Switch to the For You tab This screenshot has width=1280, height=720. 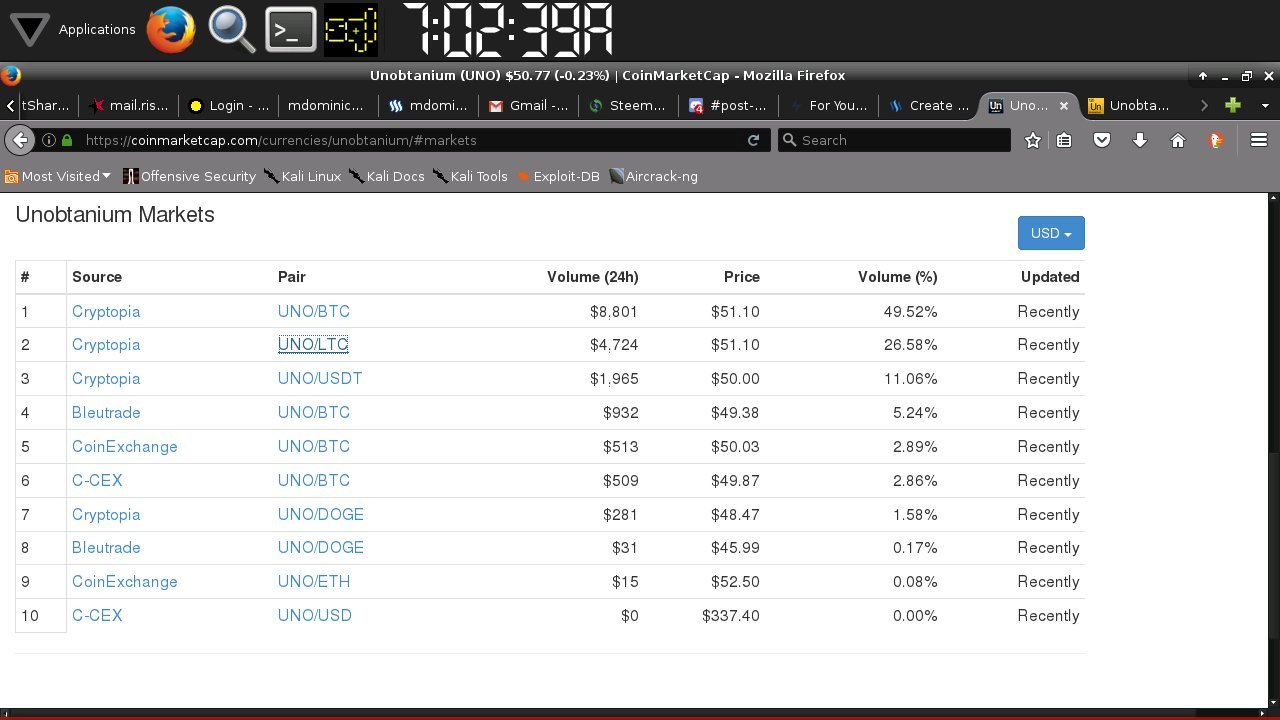tap(828, 105)
